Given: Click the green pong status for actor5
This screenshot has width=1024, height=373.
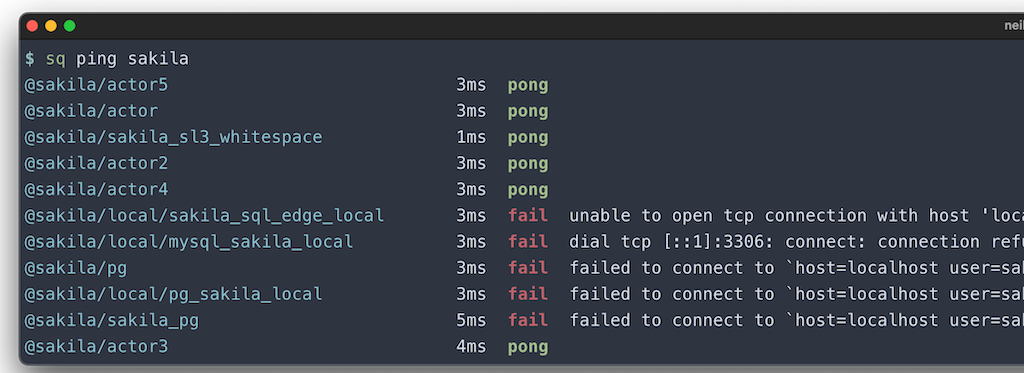Looking at the screenshot, I should (528, 86).
